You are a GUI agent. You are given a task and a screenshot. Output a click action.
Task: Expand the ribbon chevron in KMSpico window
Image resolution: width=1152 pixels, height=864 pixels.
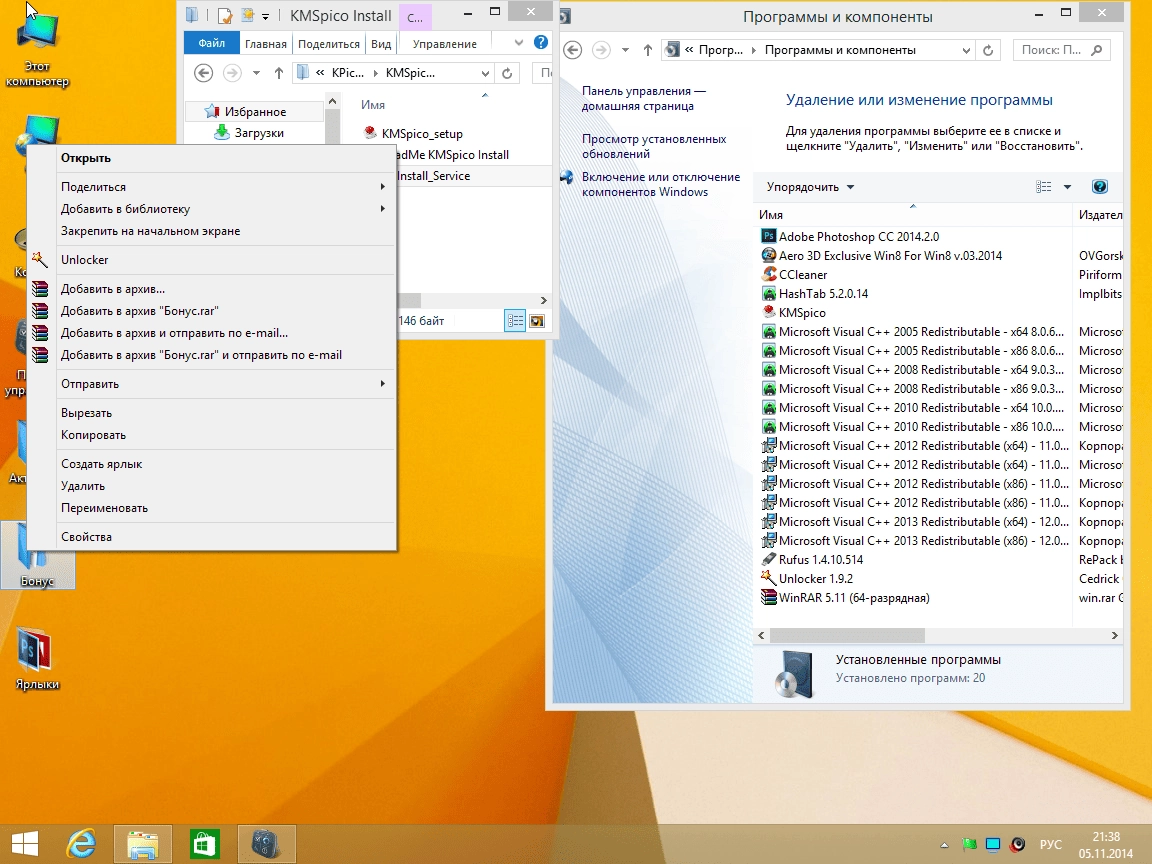click(519, 43)
